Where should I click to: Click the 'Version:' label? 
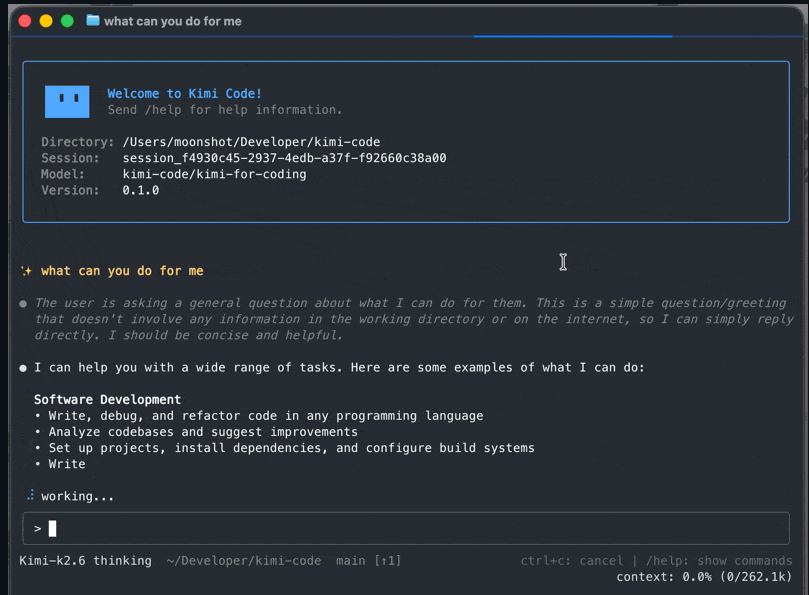(x=70, y=190)
